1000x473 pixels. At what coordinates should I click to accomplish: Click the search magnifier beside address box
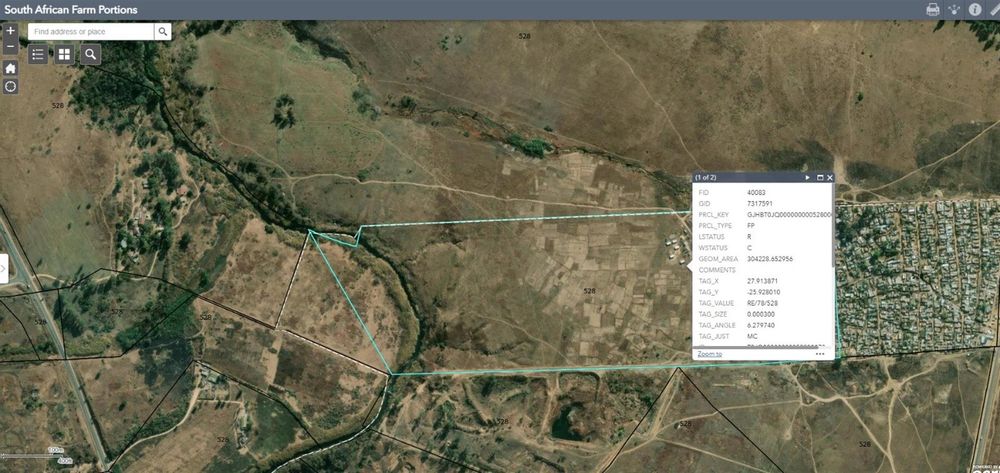coord(162,31)
